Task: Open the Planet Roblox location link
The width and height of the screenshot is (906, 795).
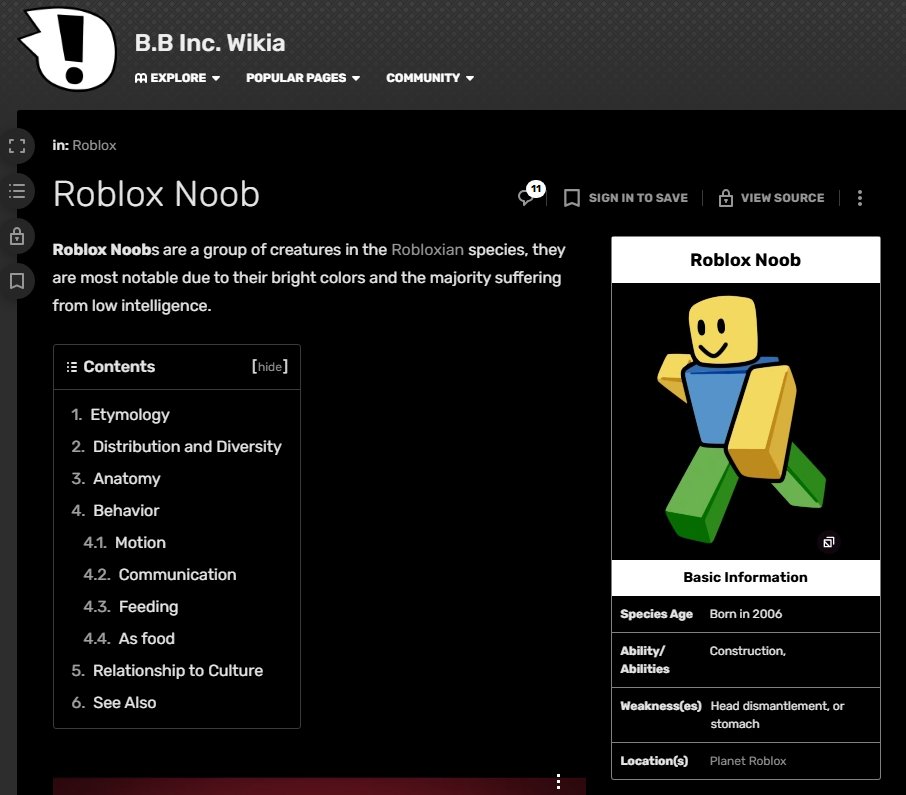Action: (x=748, y=761)
